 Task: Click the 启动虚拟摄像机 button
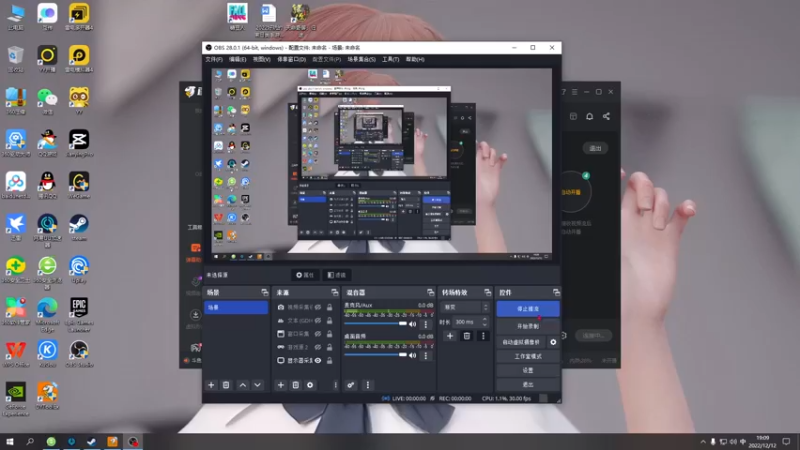(x=521, y=342)
